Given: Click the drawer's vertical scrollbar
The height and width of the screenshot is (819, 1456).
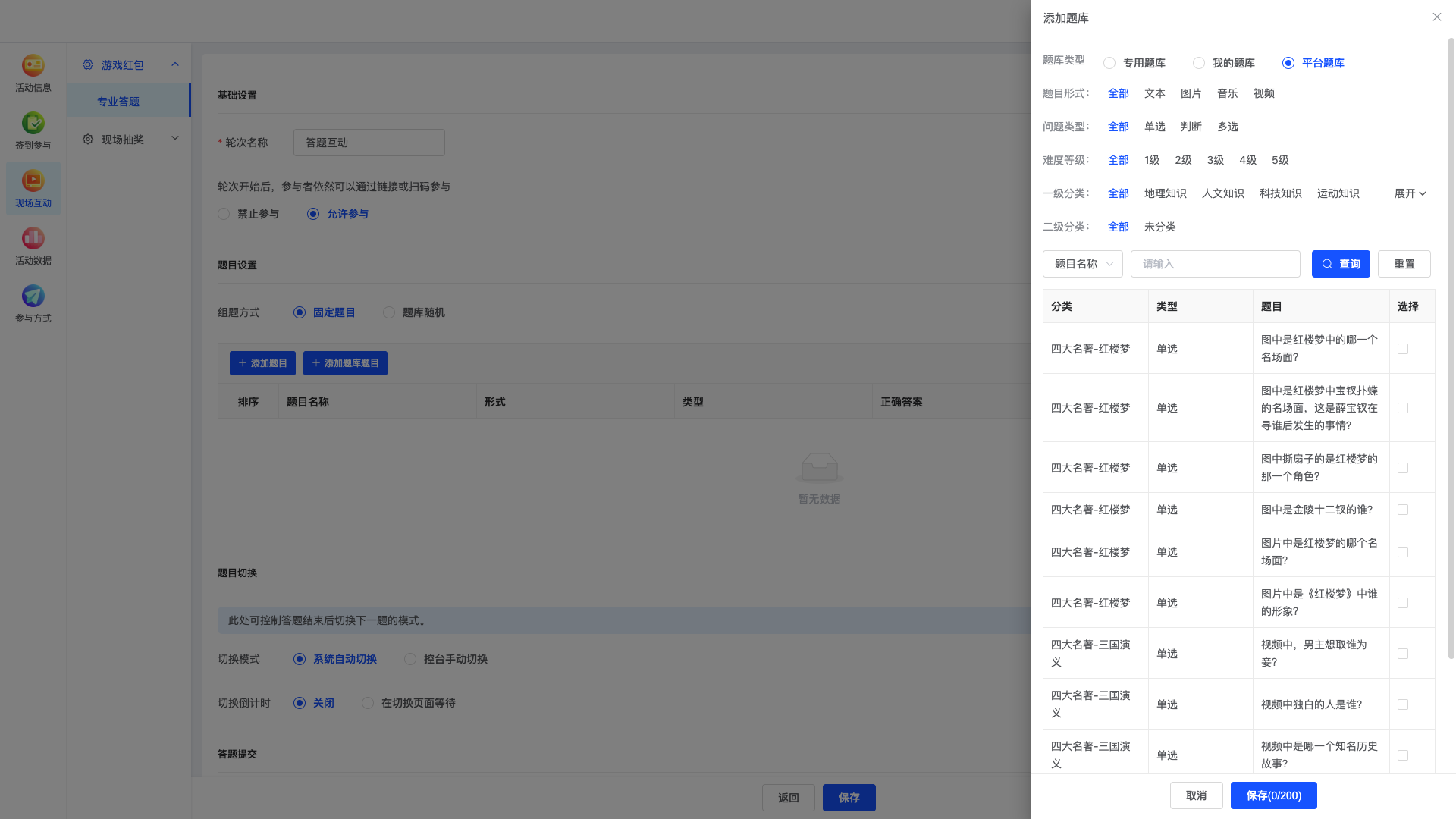Looking at the screenshot, I should click(x=1451, y=349).
